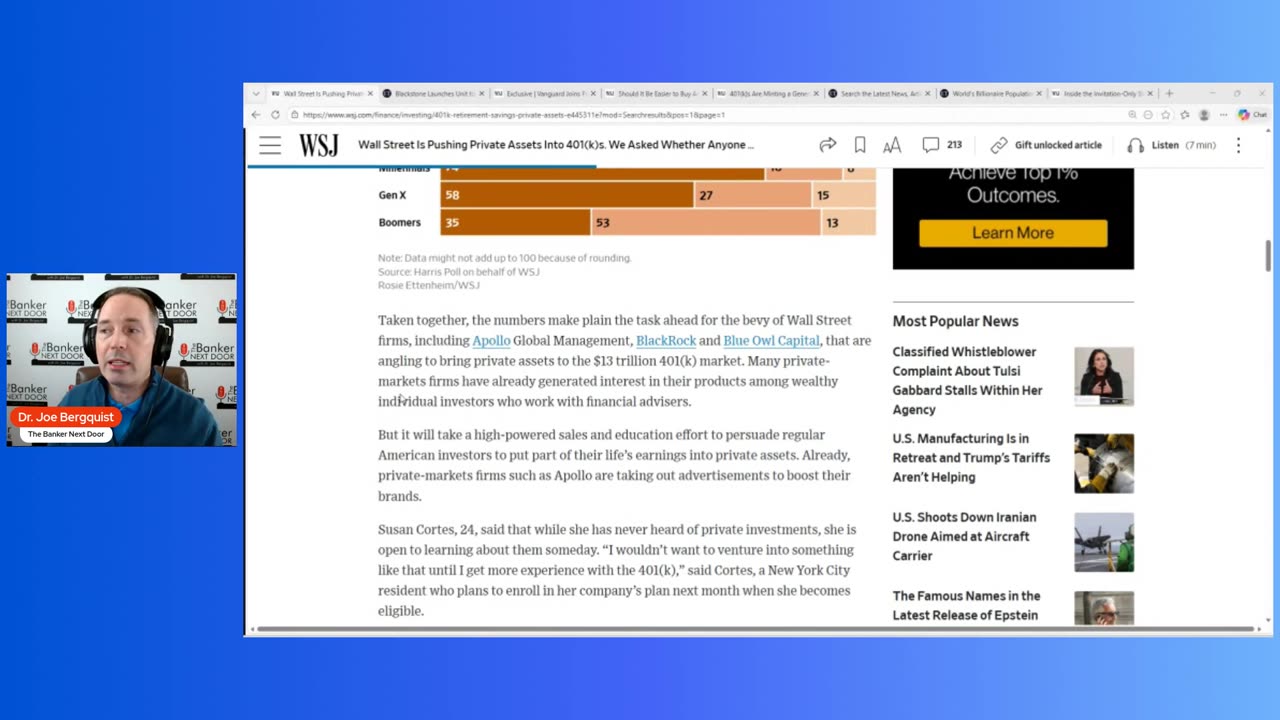This screenshot has height=720, width=1280.
Task: Click the Gen X bar showing 58
Action: click(x=567, y=195)
